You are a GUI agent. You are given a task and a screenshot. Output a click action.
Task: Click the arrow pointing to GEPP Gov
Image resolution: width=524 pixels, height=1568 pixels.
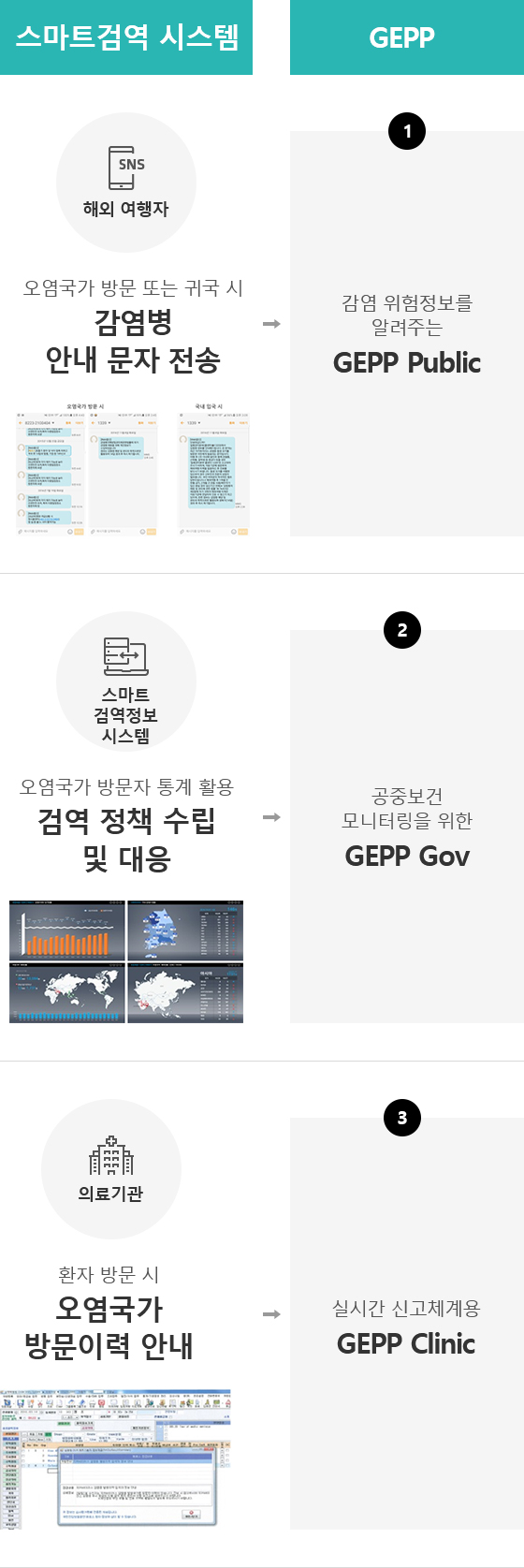(x=271, y=817)
